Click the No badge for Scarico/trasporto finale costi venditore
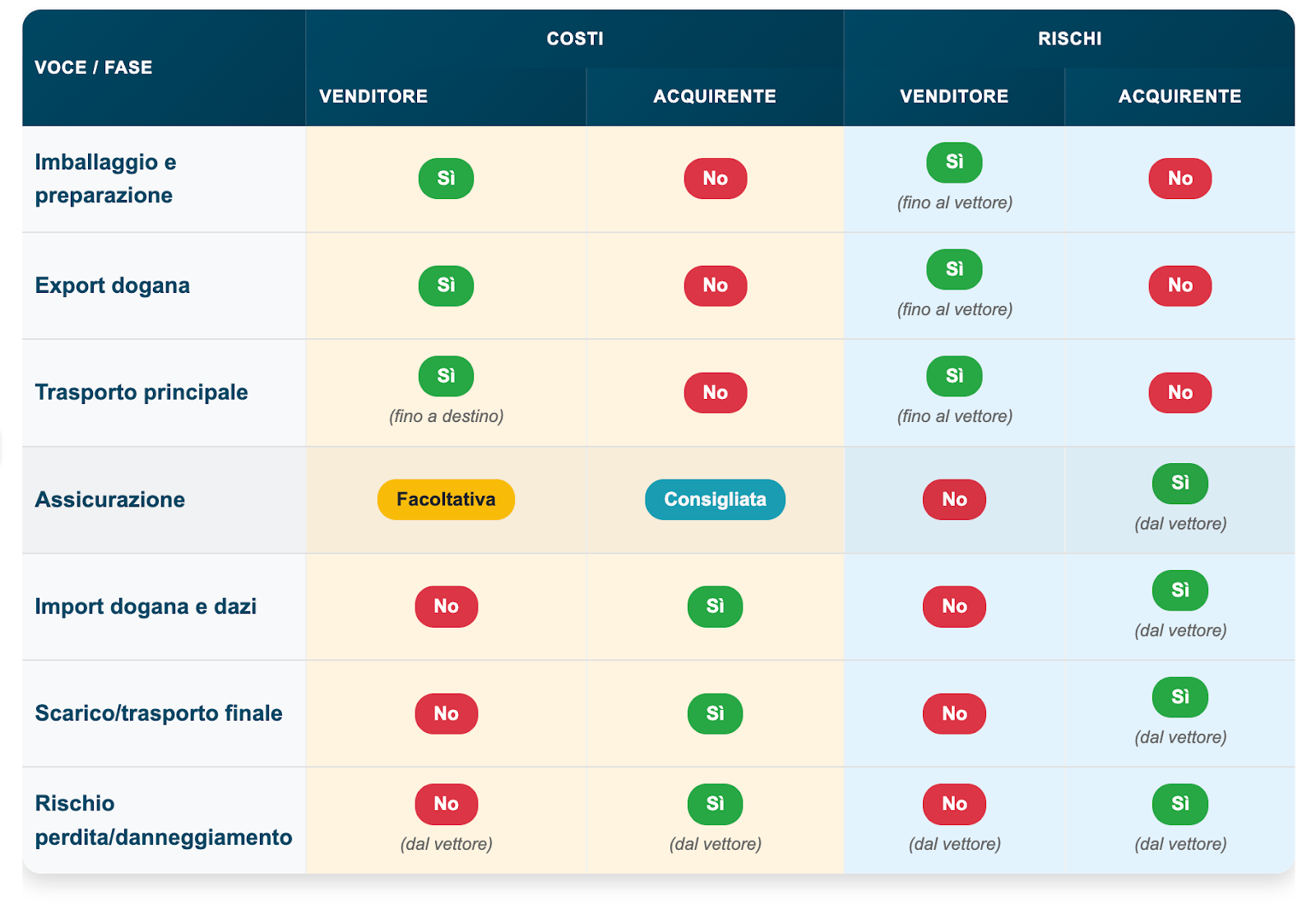 point(446,713)
